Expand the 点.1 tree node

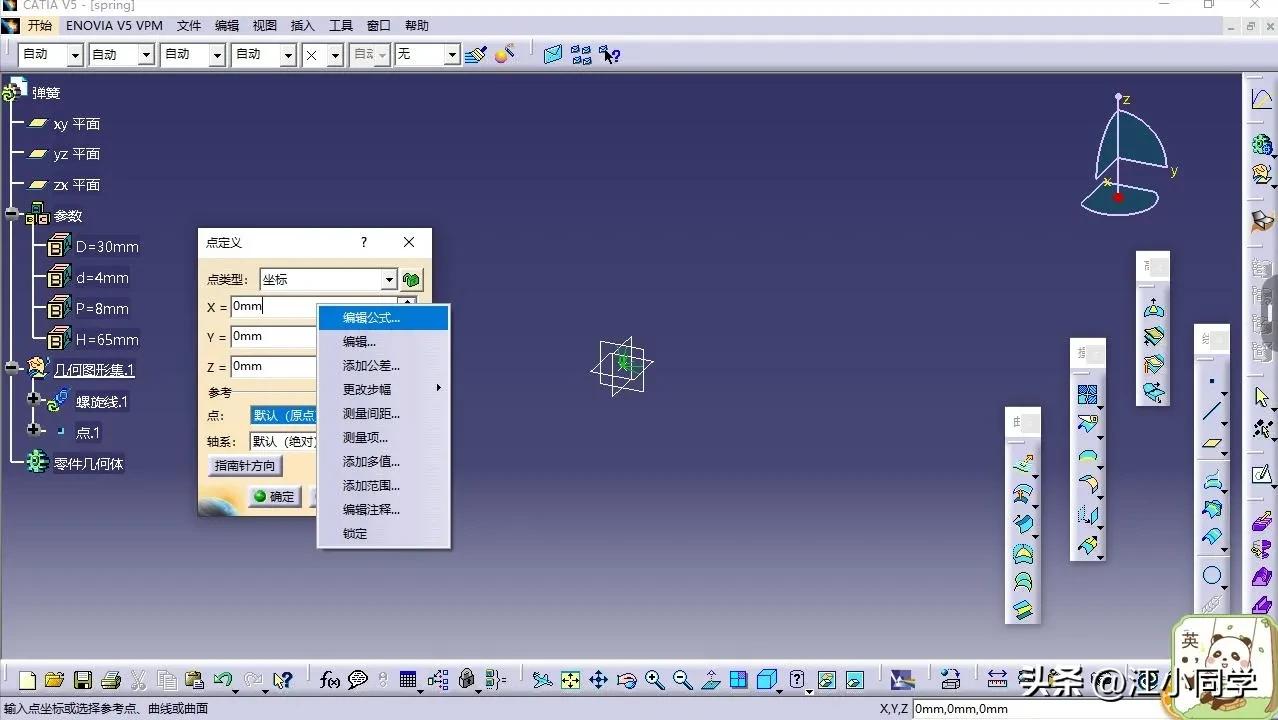click(34, 431)
